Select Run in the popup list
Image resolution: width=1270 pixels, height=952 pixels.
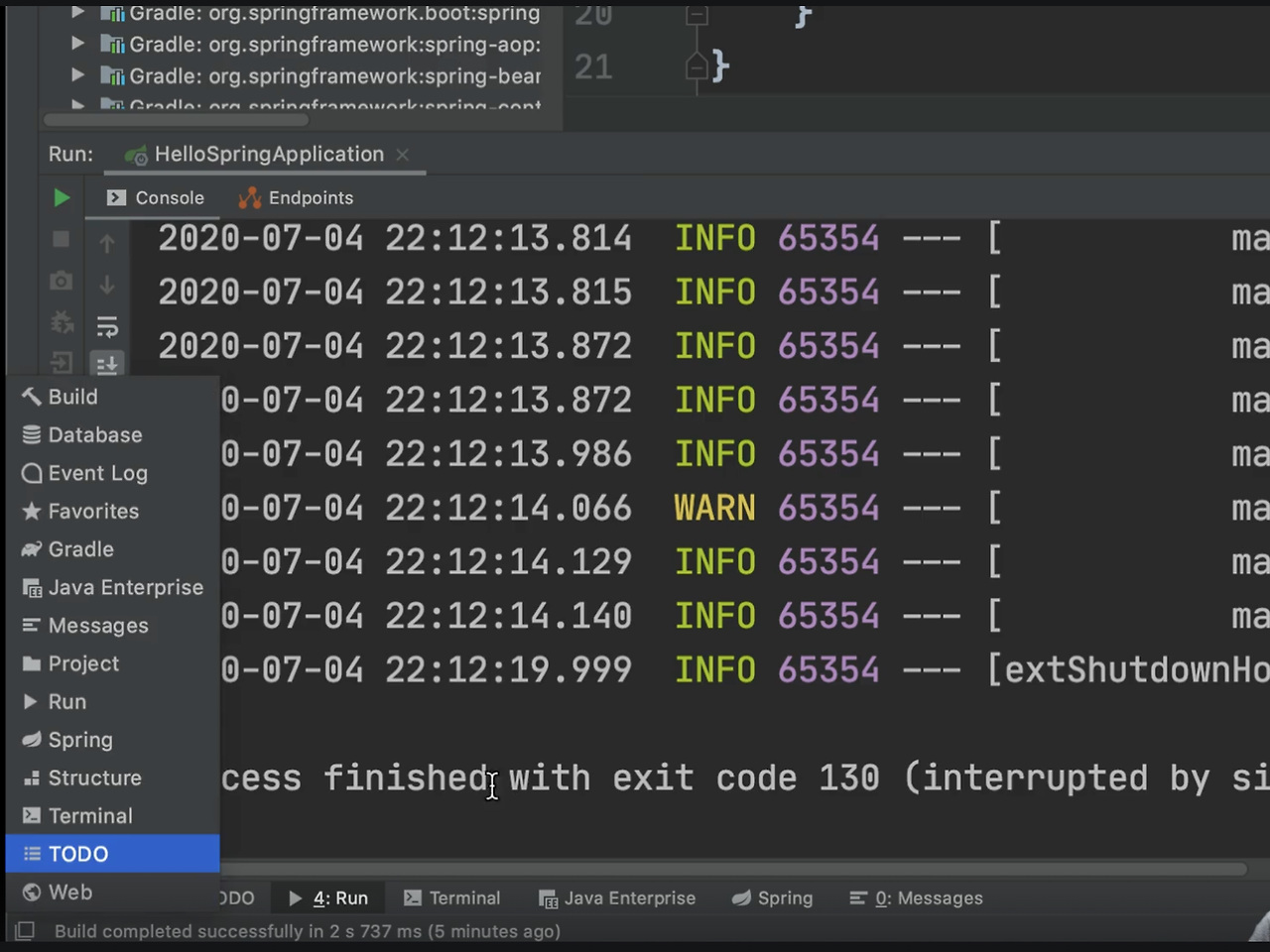point(112,701)
